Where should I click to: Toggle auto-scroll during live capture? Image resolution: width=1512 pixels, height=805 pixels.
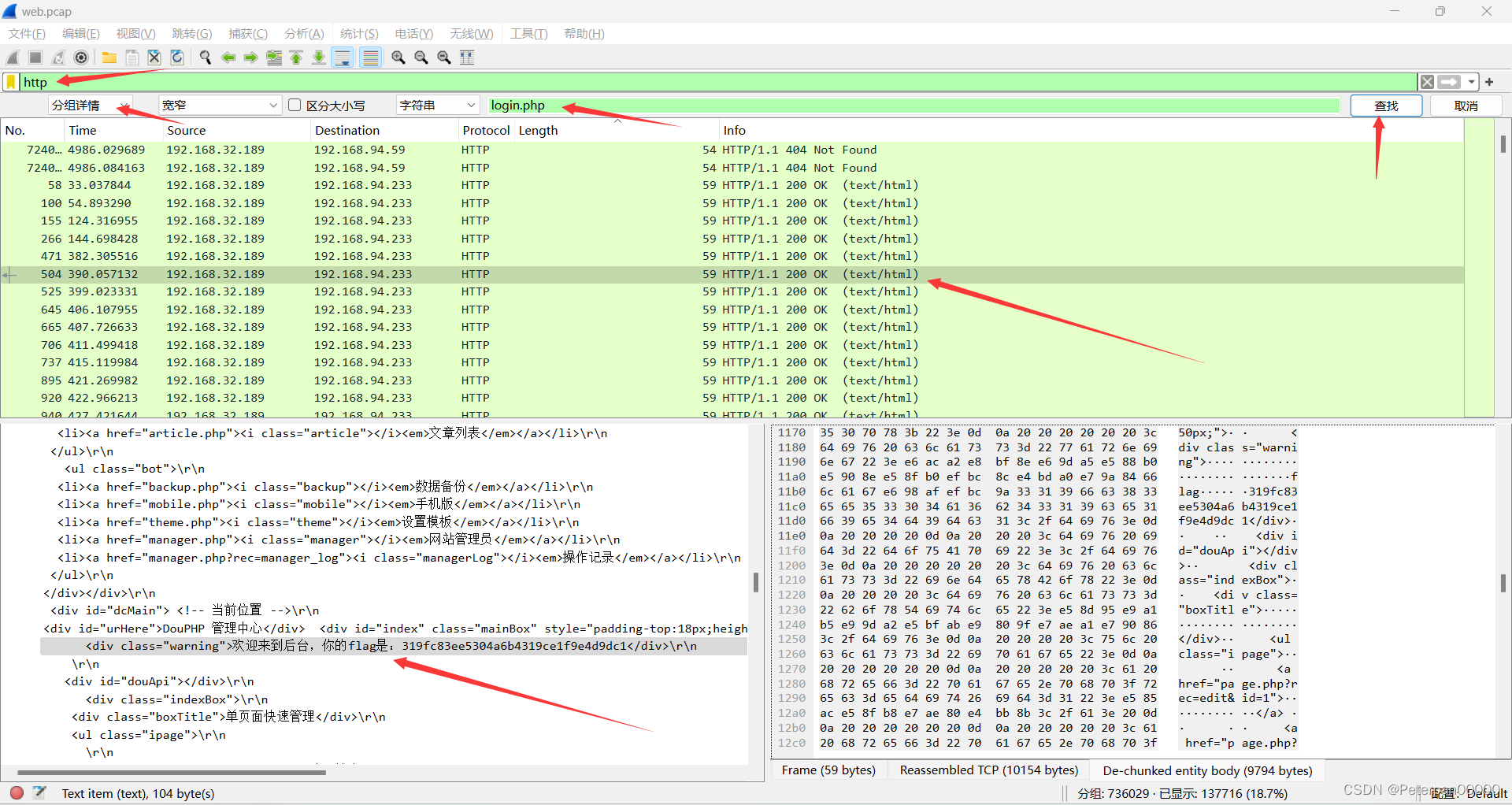[343, 57]
